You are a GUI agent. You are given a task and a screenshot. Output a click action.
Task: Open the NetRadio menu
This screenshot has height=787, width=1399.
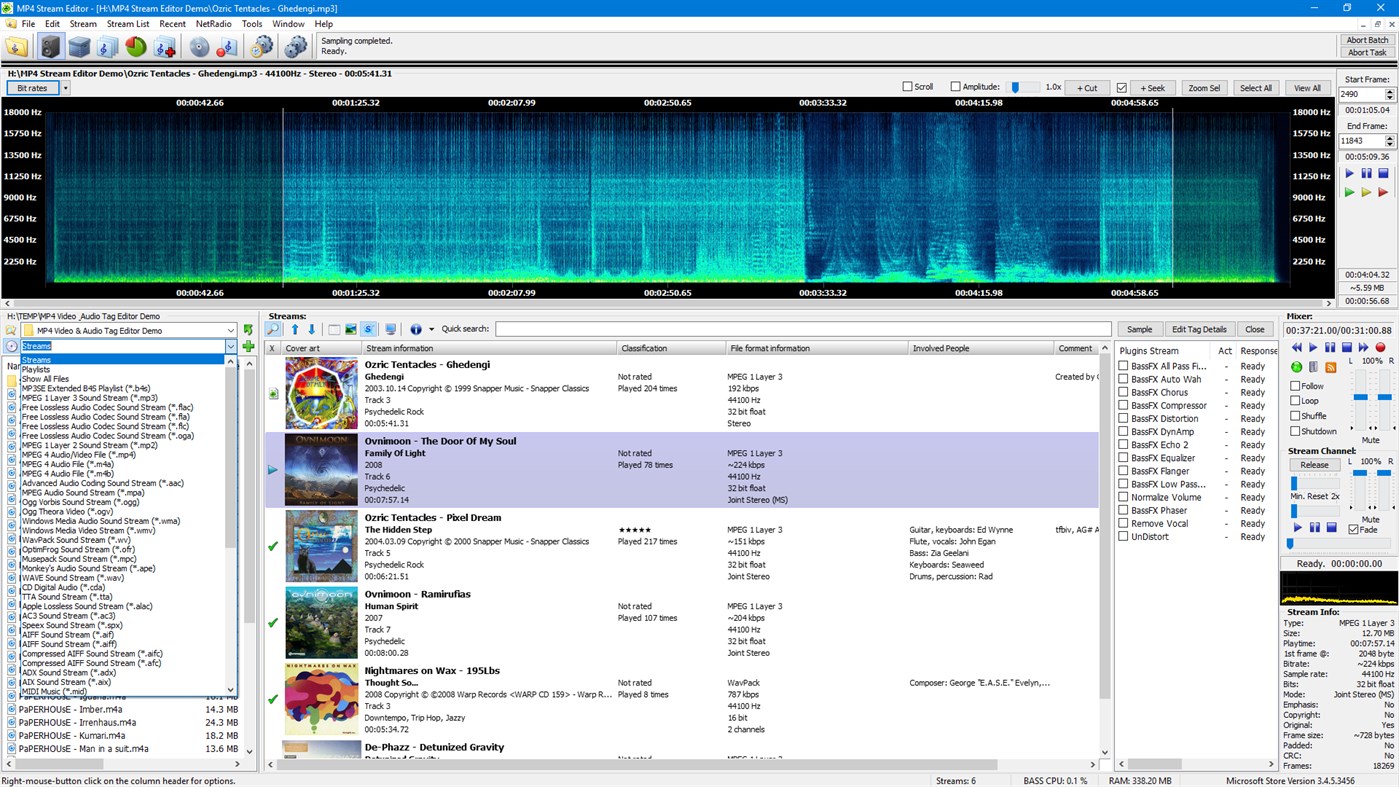[x=212, y=23]
